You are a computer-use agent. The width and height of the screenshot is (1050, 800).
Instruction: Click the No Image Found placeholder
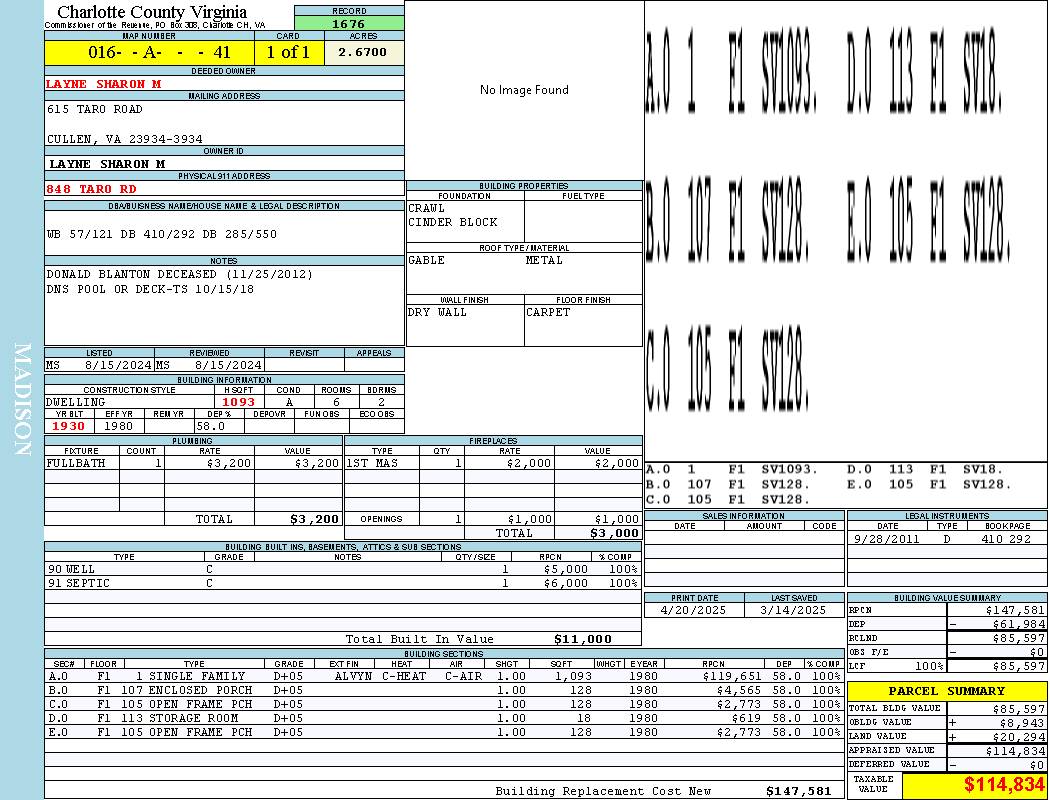(524, 90)
